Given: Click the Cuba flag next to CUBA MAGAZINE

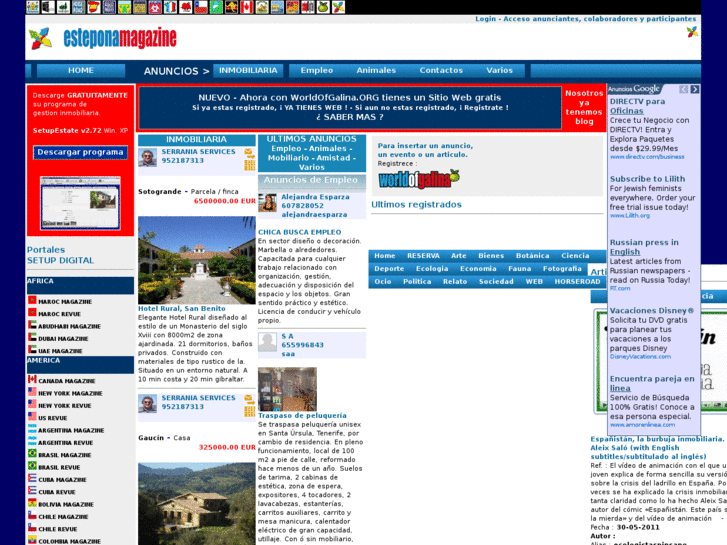Looking at the screenshot, I should coord(32,478).
